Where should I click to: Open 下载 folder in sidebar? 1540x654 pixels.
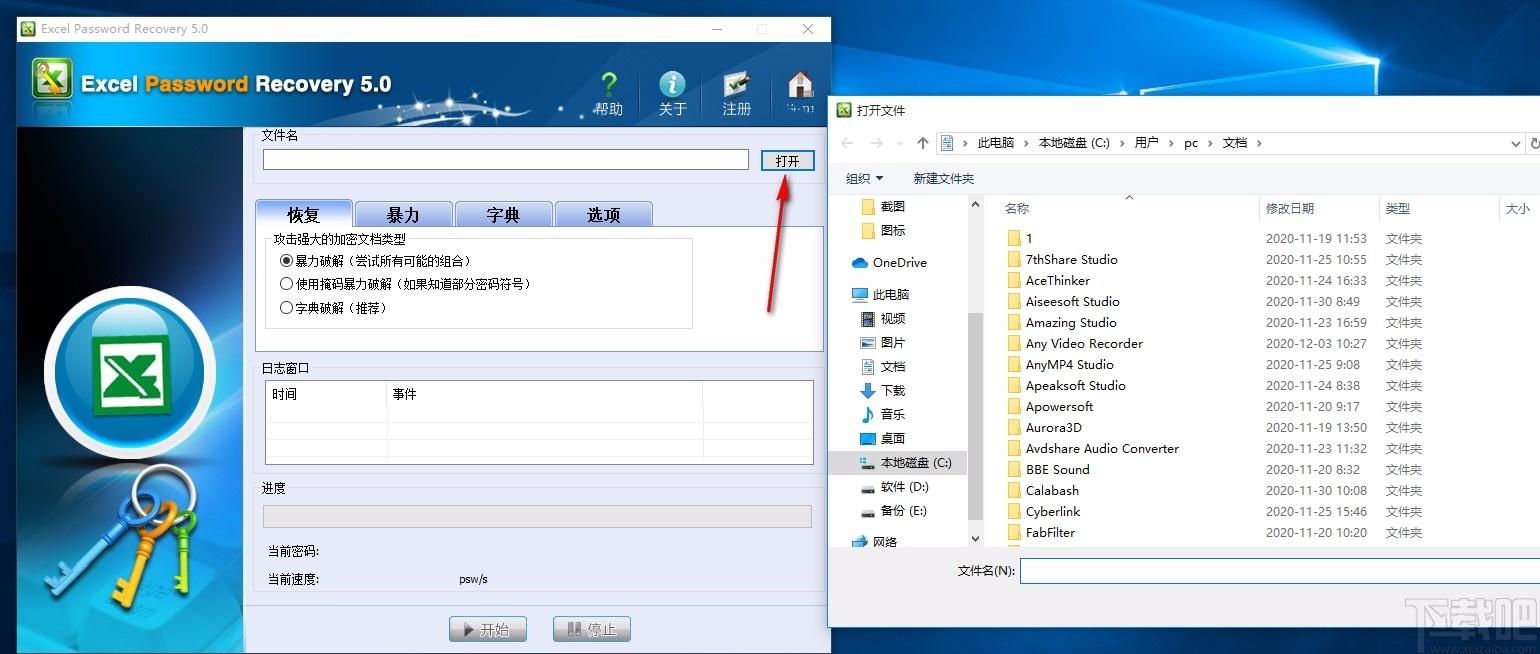883,391
